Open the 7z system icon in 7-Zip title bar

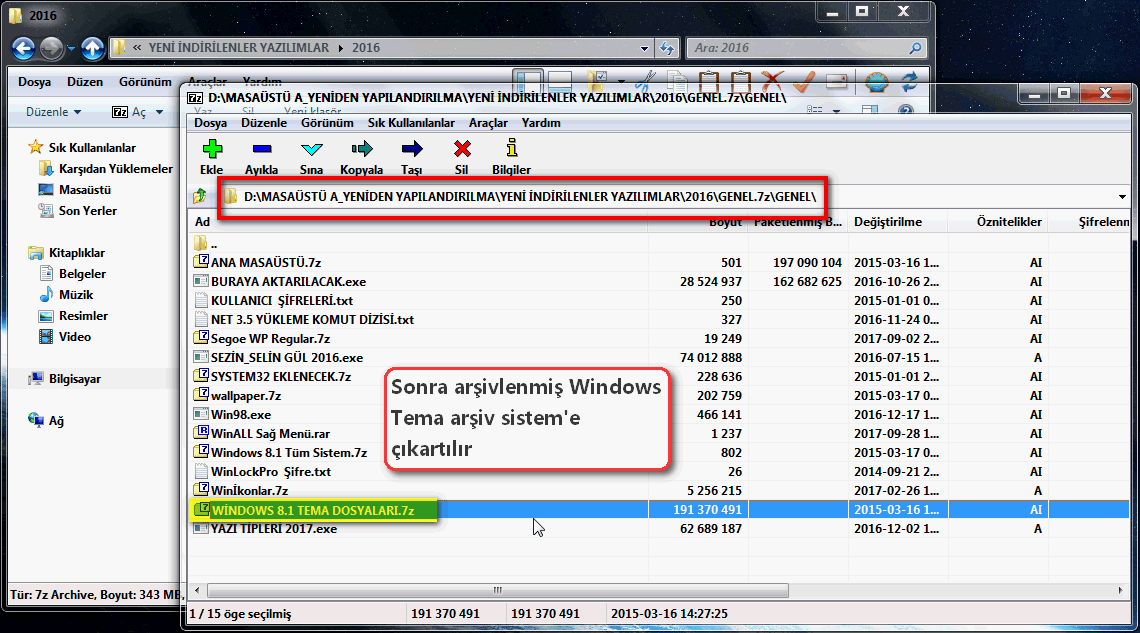195,97
